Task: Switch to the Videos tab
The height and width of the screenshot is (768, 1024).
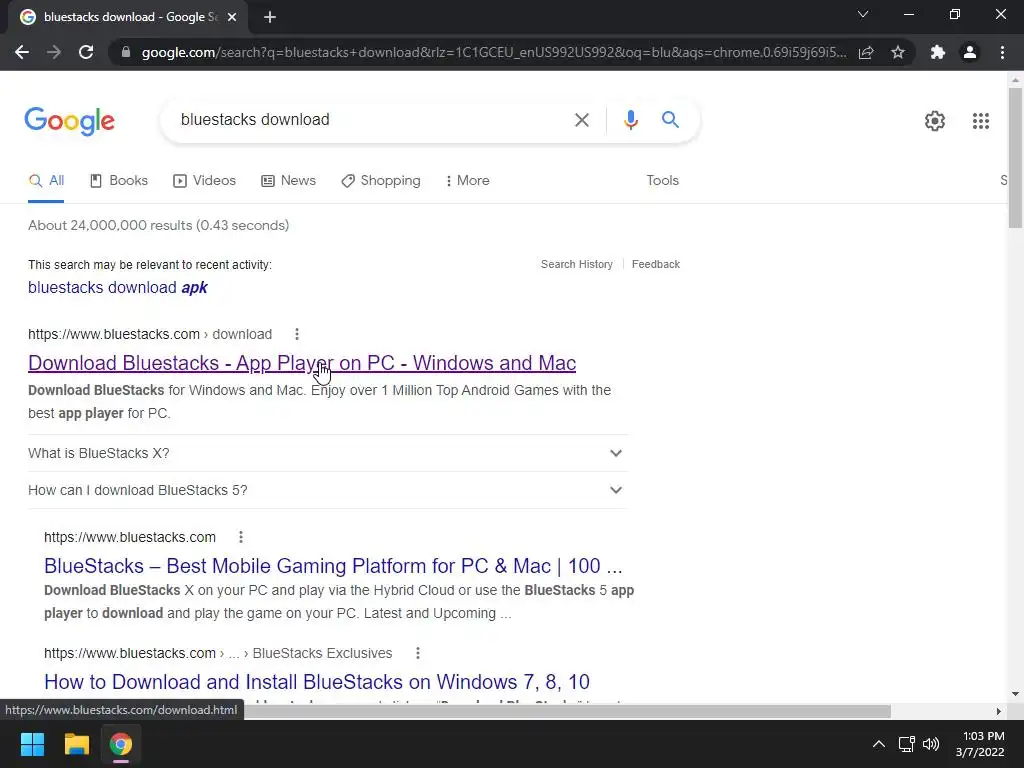Action: click(204, 181)
